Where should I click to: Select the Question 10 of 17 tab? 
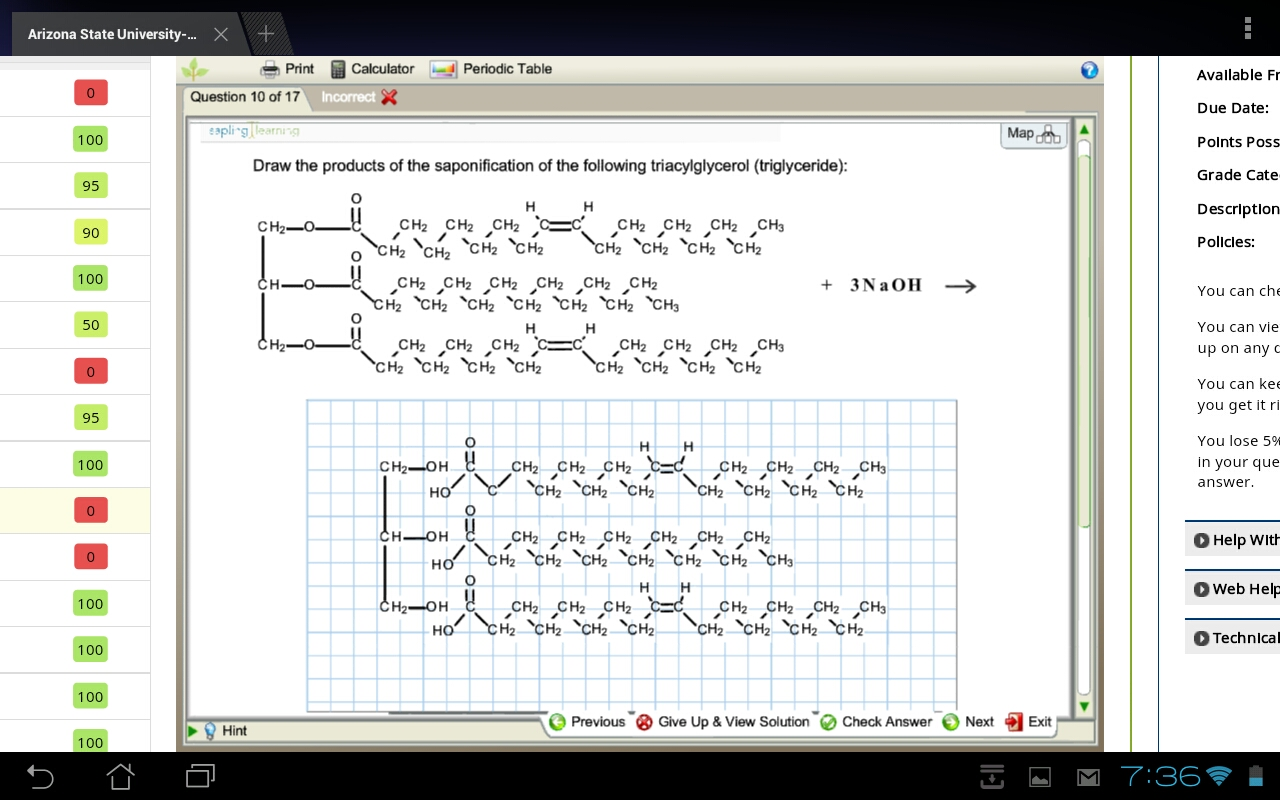(245, 97)
